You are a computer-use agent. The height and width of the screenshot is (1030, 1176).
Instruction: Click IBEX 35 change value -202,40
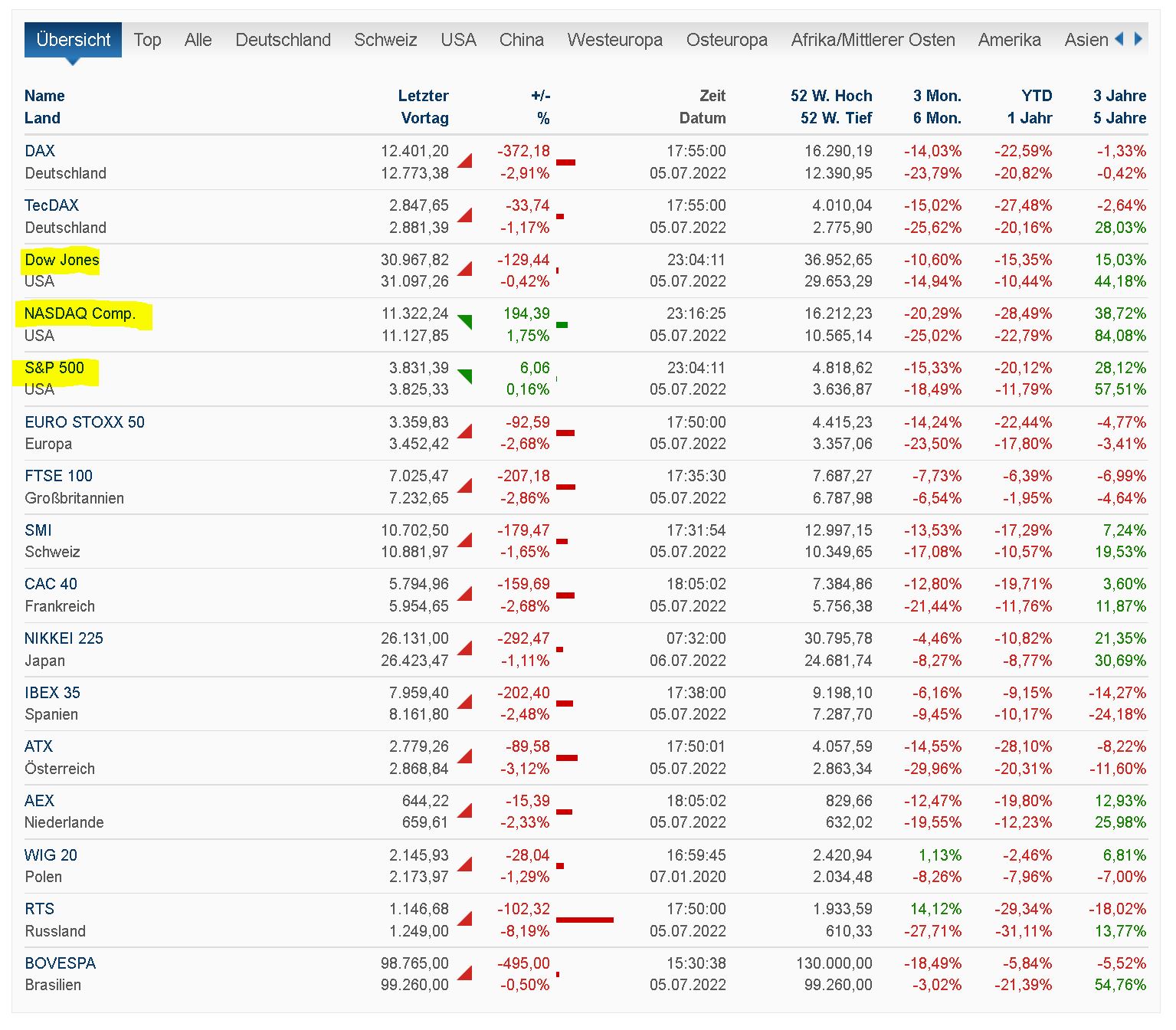pyautogui.click(x=523, y=693)
